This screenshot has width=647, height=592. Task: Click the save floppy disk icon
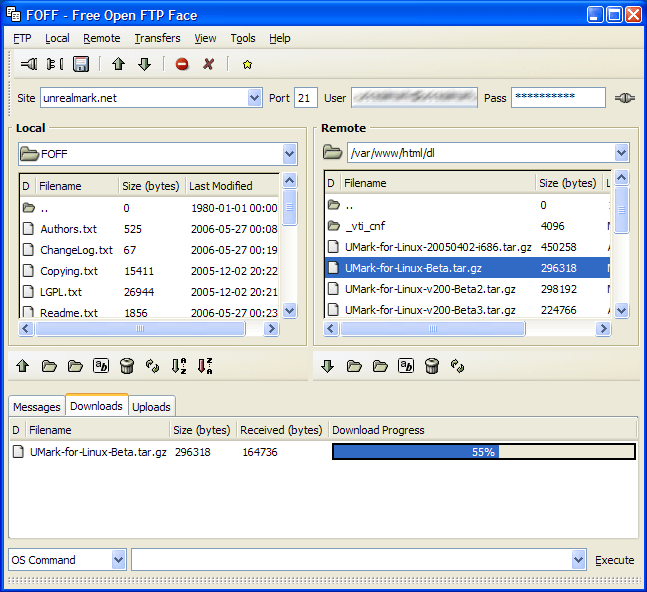[x=81, y=64]
